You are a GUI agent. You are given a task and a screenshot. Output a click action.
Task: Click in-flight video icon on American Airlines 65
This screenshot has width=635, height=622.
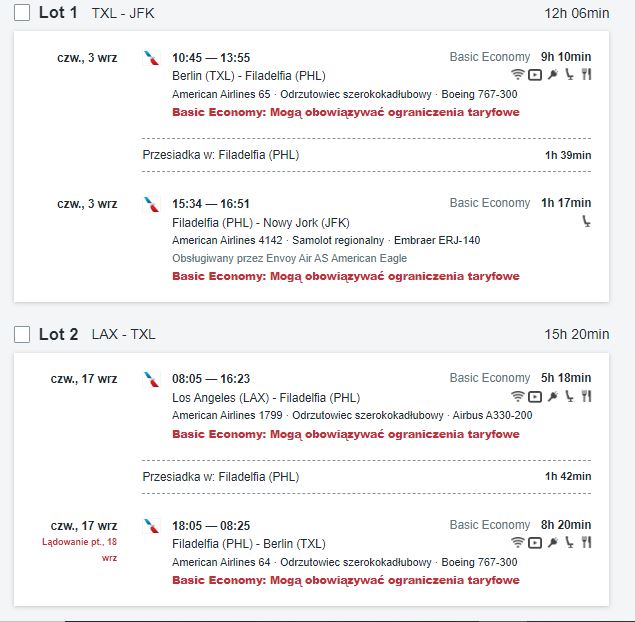535,75
